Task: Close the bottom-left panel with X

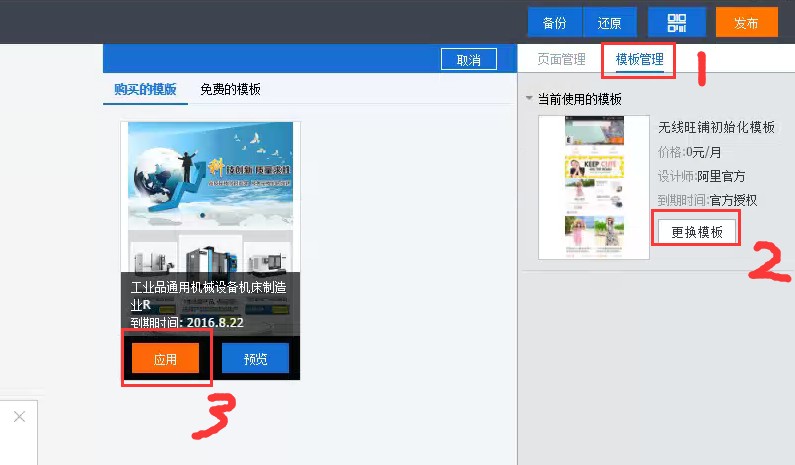Action: (19, 417)
